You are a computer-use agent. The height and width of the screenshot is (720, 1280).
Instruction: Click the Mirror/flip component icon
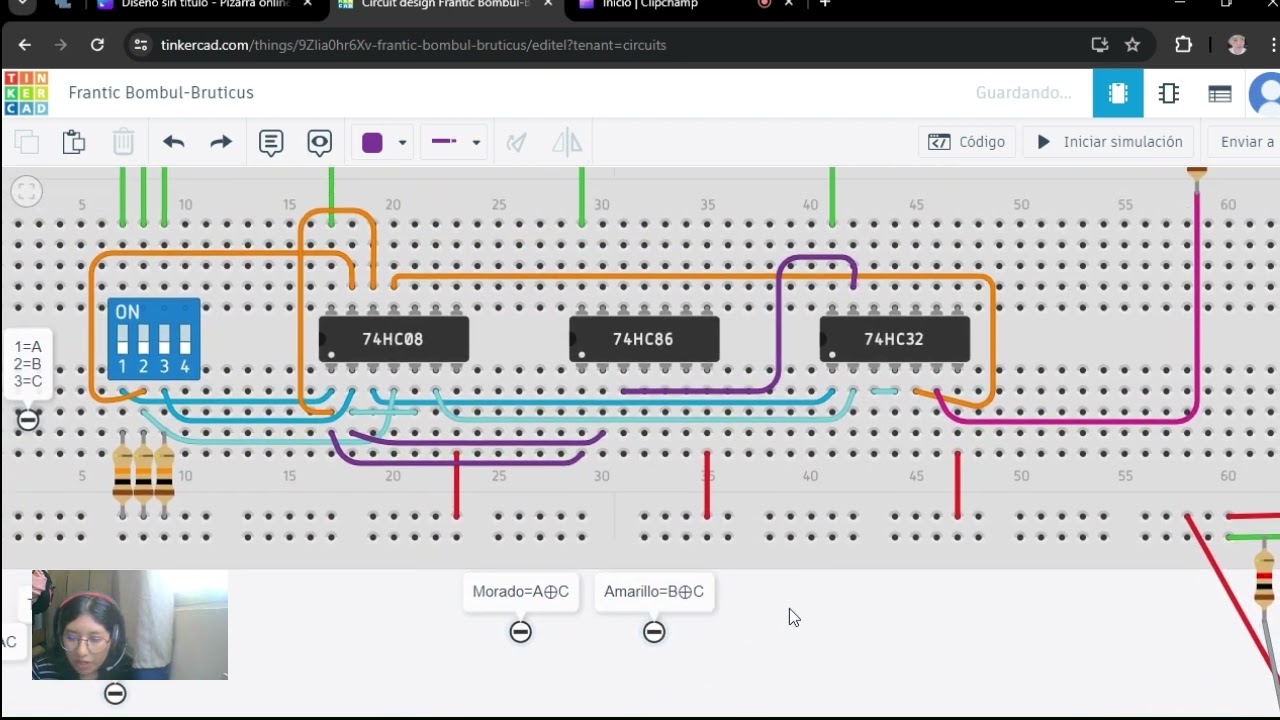pos(567,142)
